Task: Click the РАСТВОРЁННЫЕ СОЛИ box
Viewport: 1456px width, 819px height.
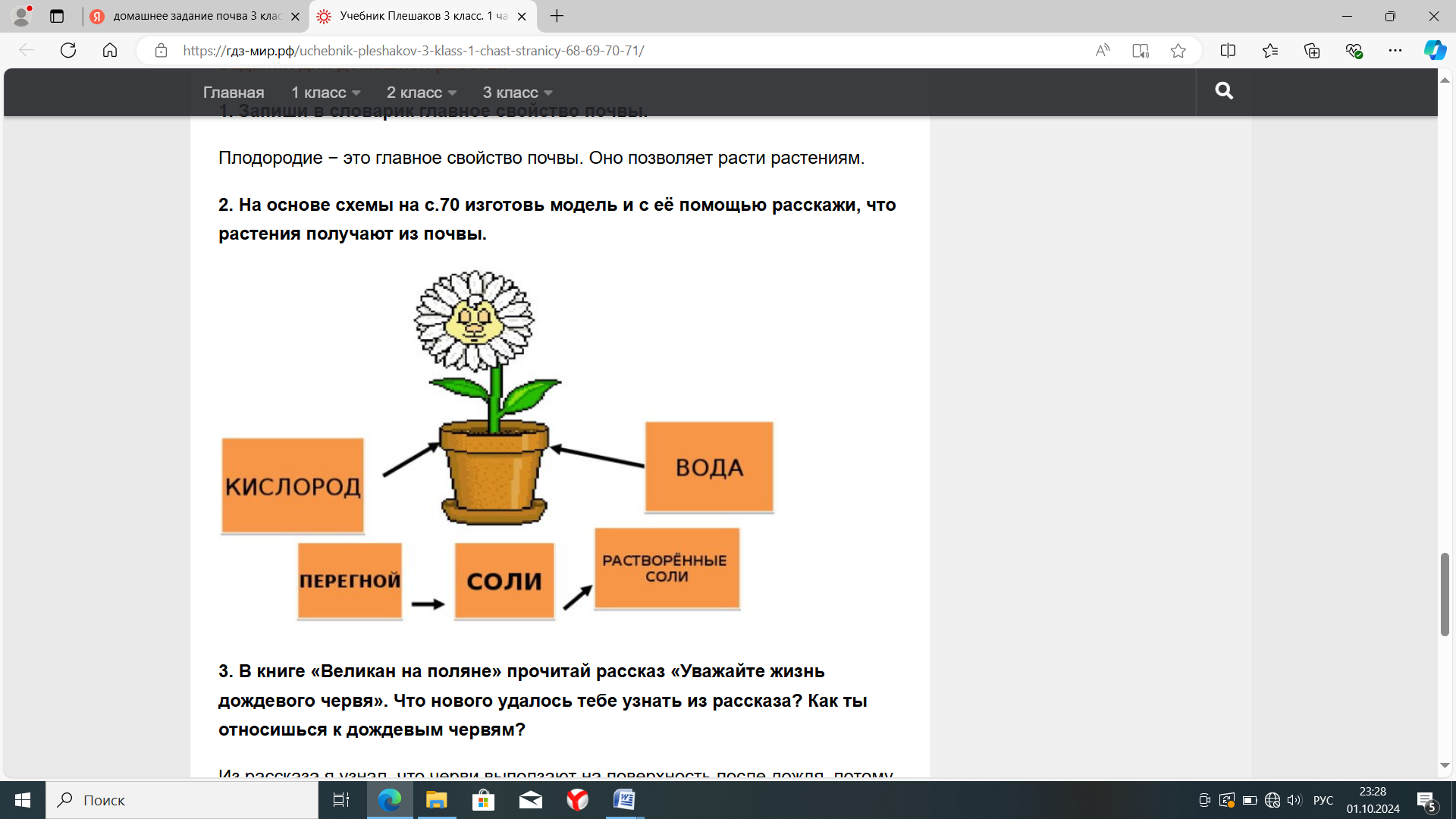Action: pos(667,569)
